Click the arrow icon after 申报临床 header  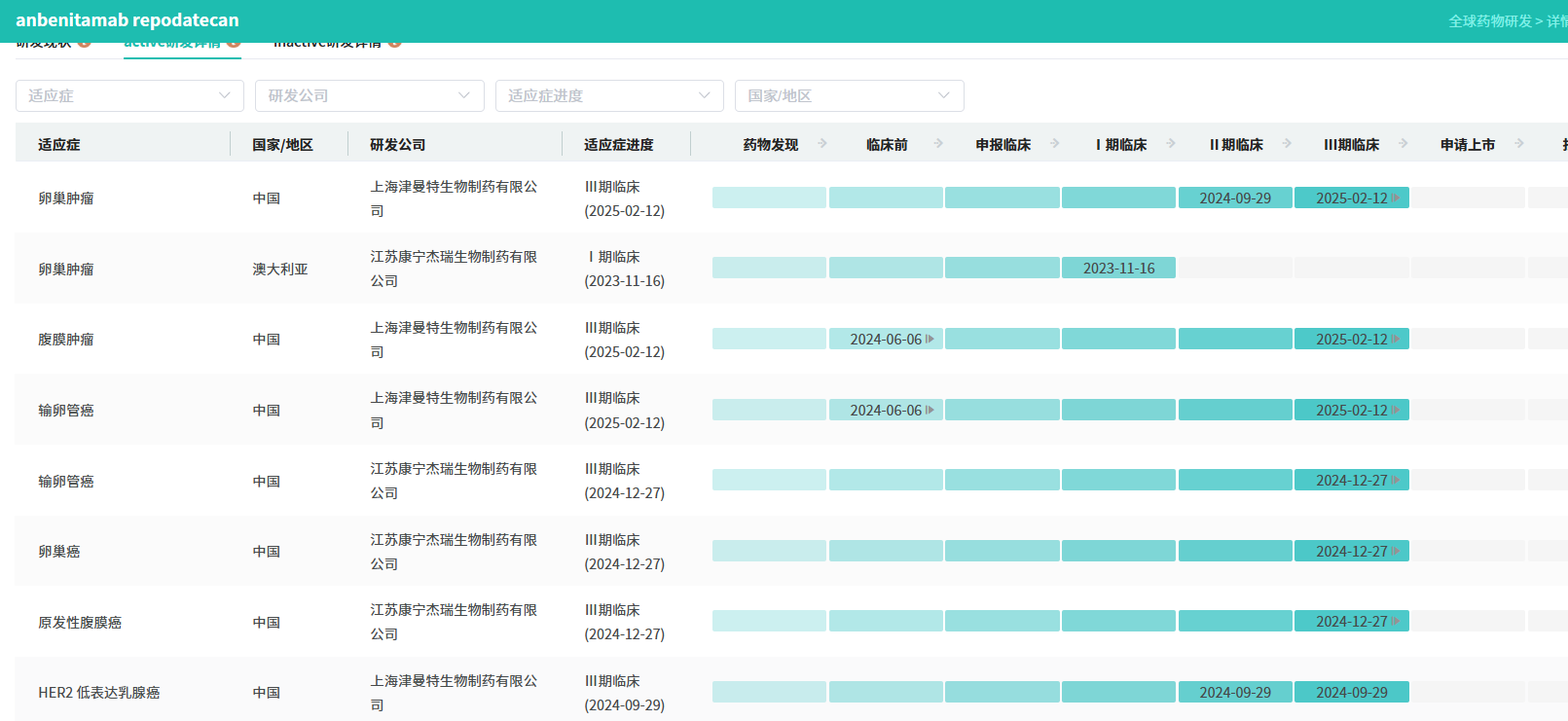click(1054, 144)
